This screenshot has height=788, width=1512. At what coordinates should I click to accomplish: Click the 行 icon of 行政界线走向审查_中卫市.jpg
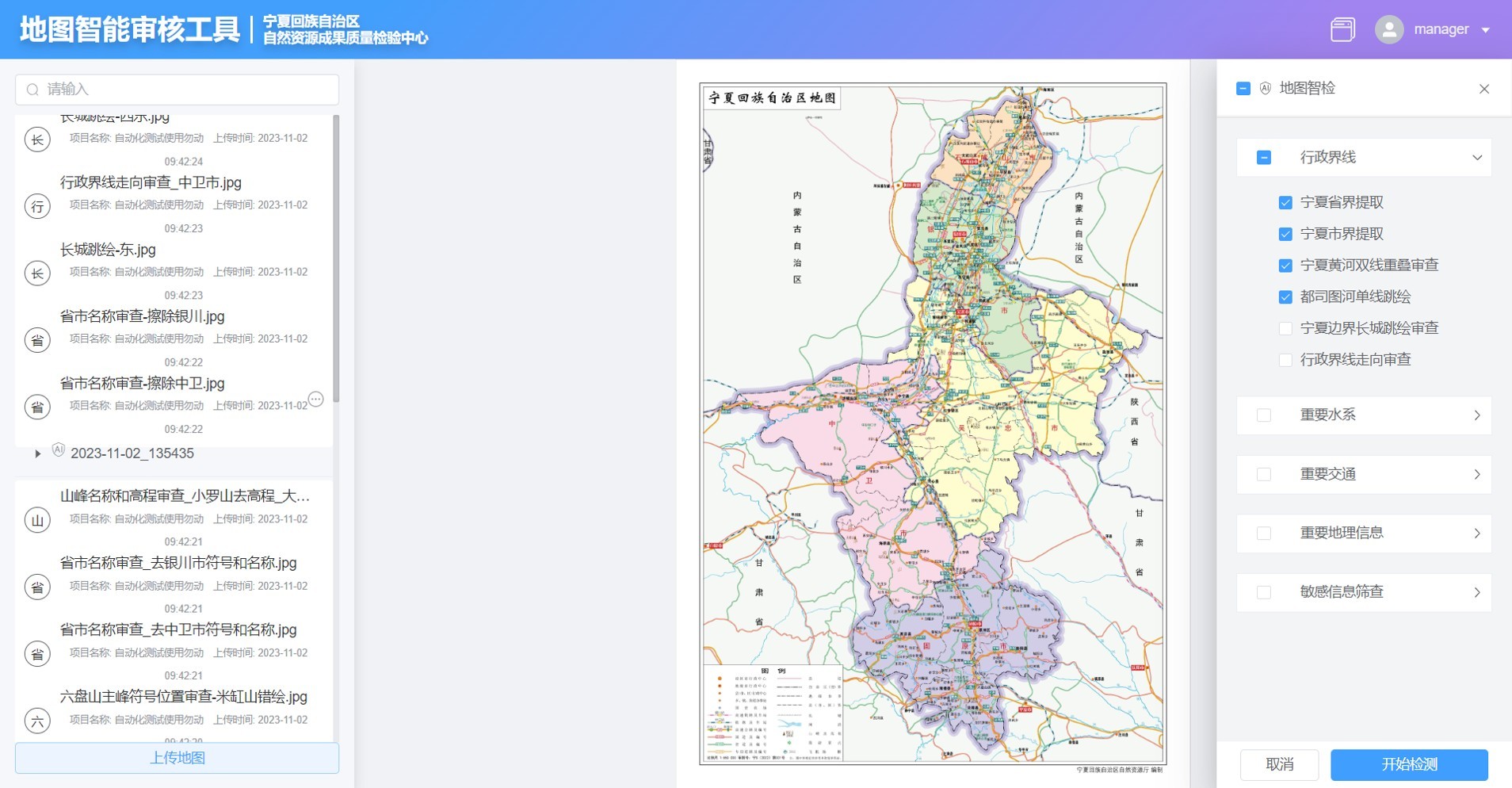(37, 206)
